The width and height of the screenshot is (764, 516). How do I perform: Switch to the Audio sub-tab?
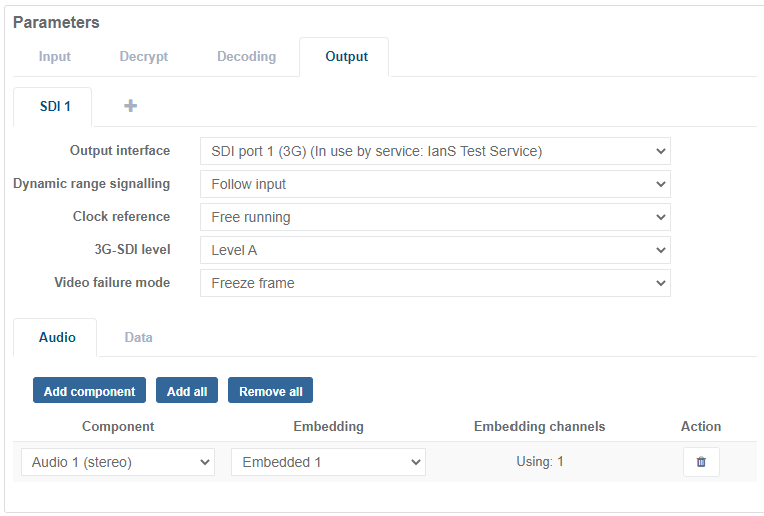click(x=57, y=338)
